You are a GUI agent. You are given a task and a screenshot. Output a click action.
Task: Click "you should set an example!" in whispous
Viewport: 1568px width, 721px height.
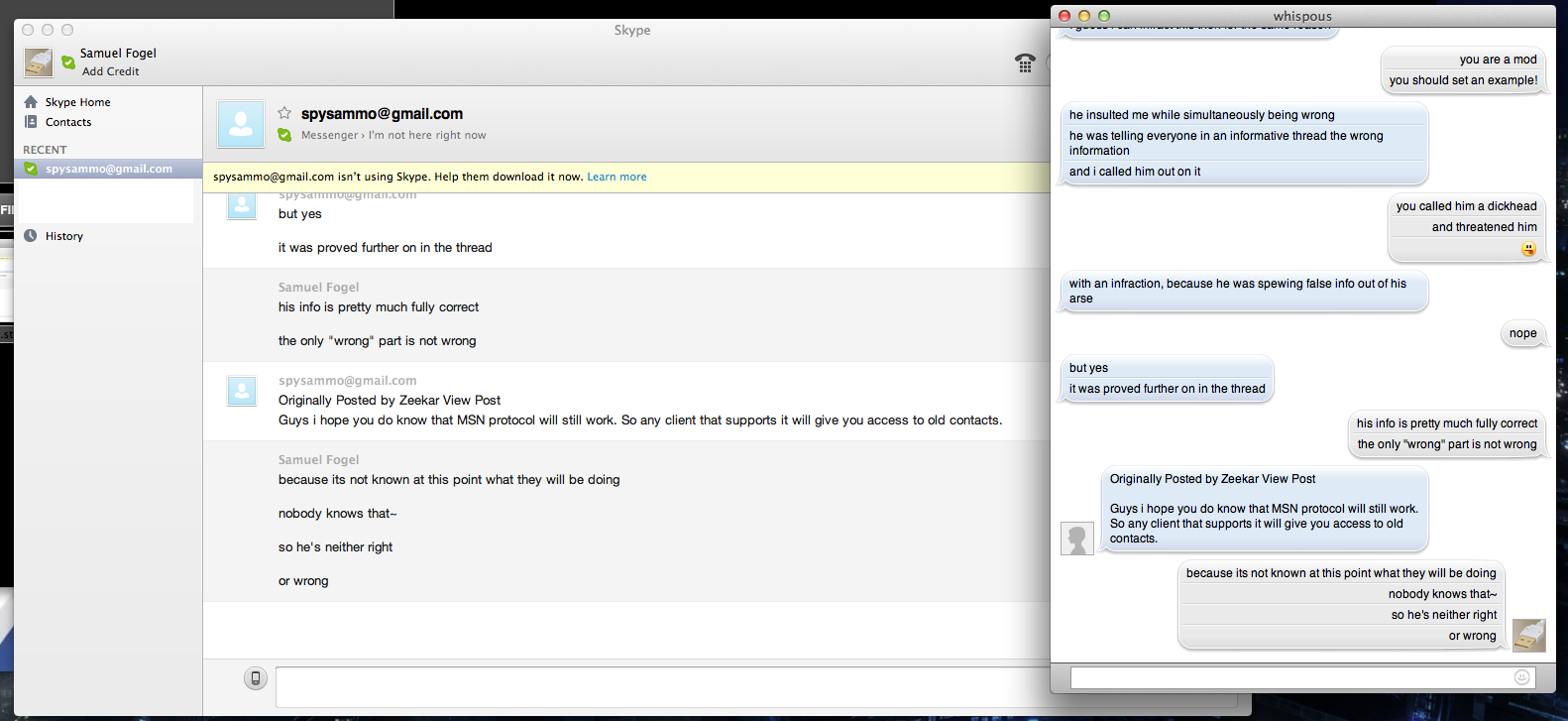[x=1463, y=80]
